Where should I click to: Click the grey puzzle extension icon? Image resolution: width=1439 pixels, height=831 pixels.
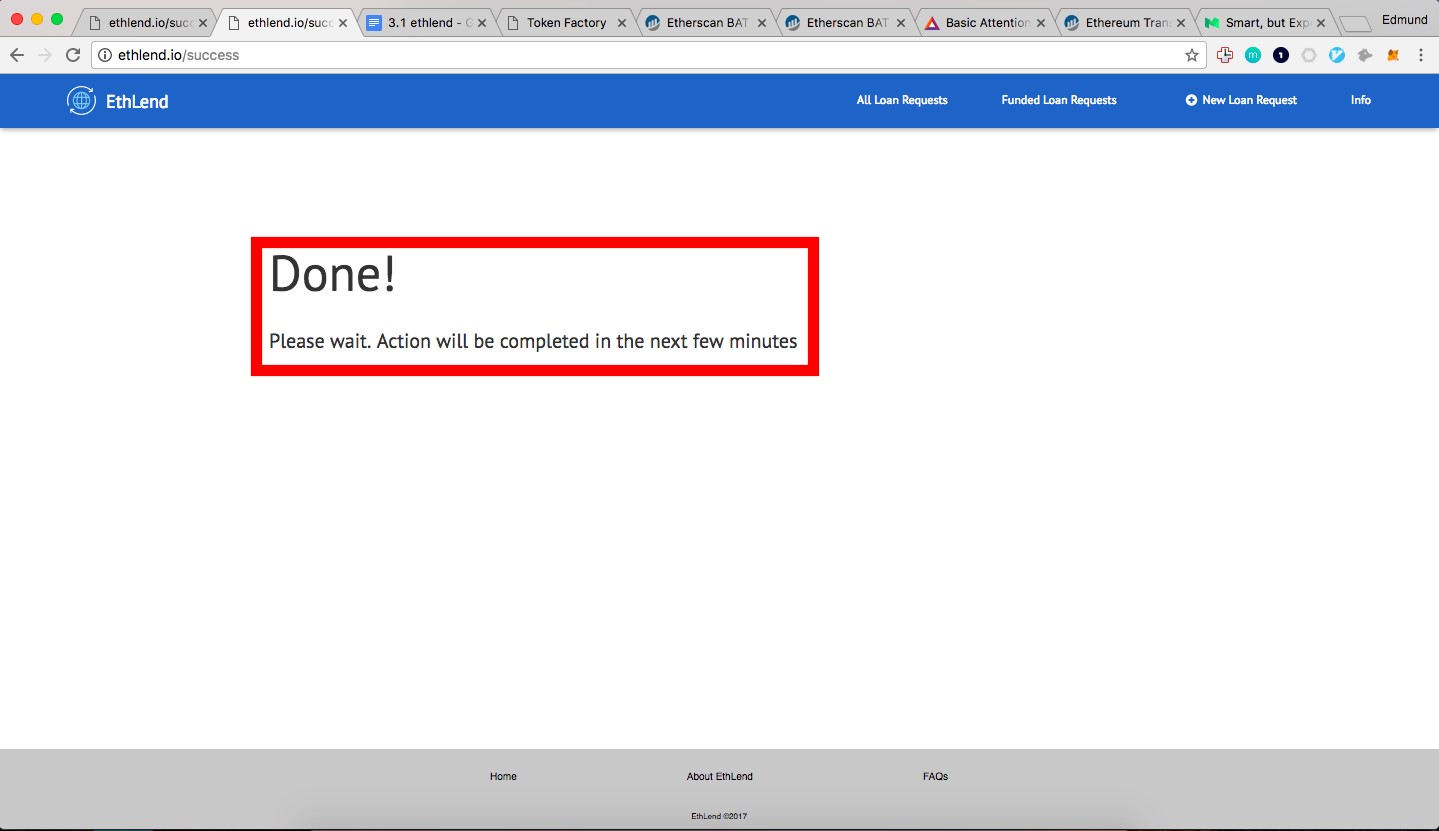tap(1365, 56)
